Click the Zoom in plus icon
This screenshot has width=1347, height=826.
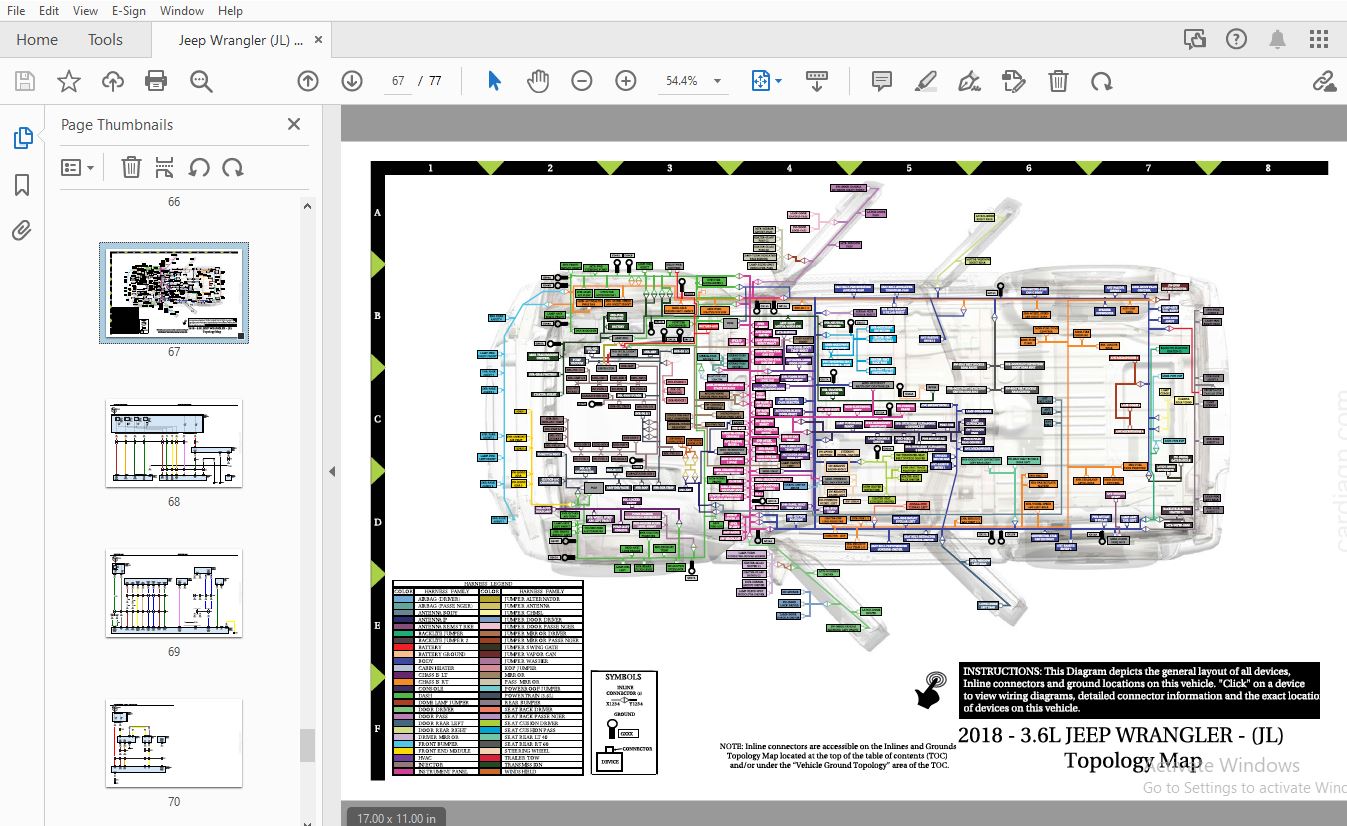[626, 81]
